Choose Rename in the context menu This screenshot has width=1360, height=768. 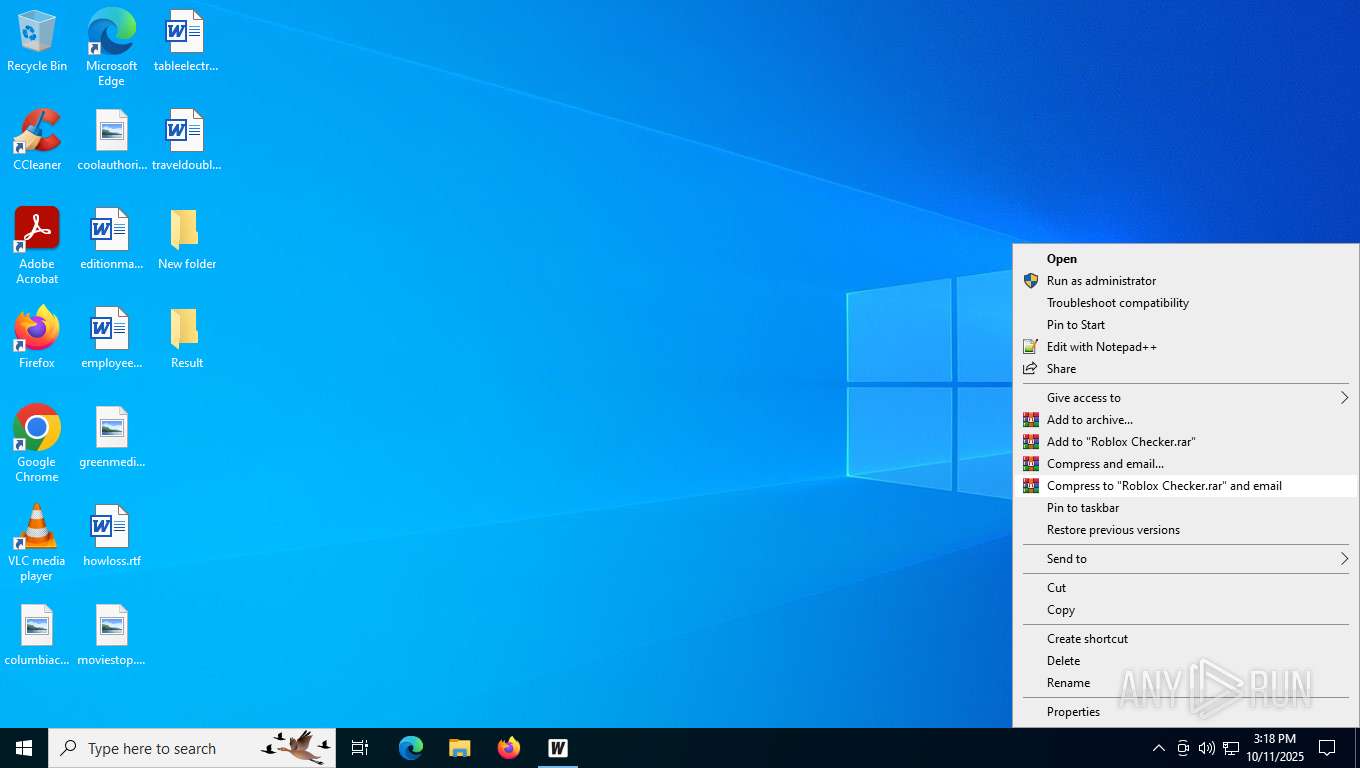[x=1185, y=683]
